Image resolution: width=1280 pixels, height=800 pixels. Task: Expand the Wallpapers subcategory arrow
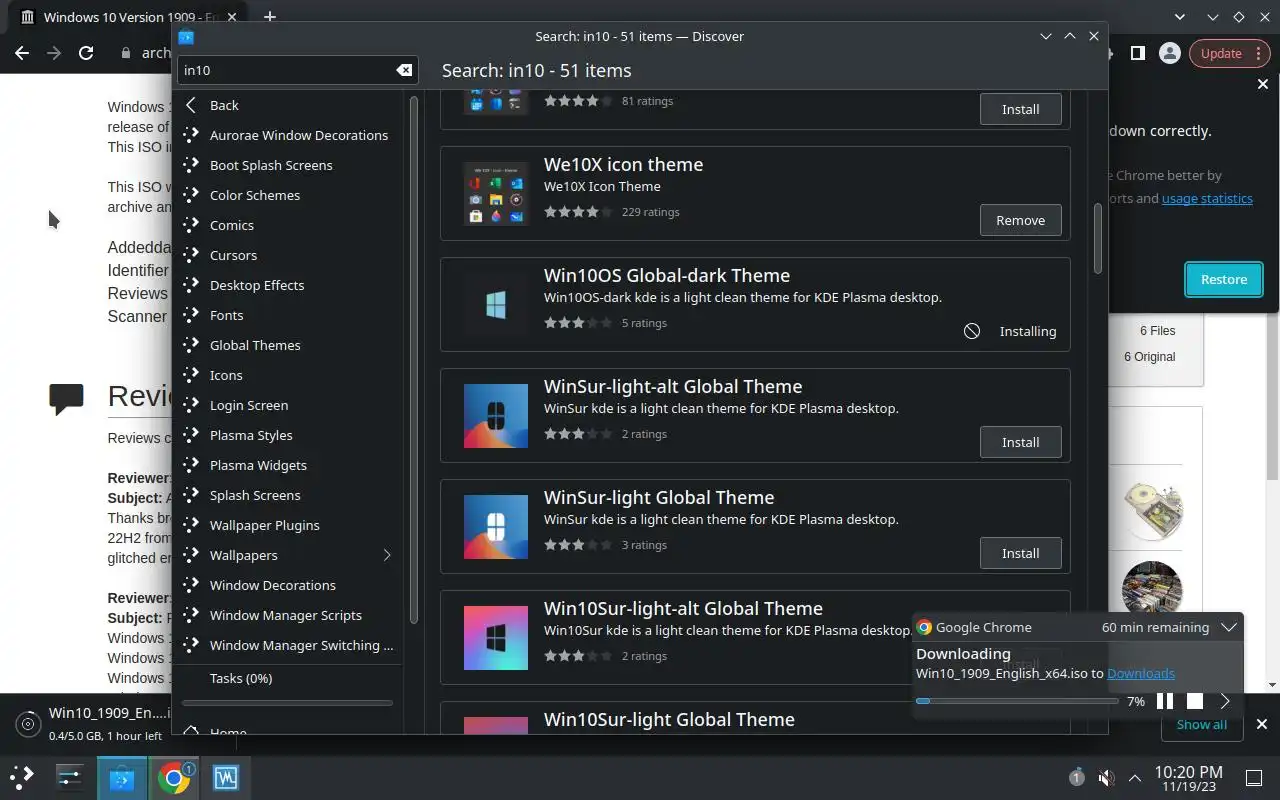[387, 555]
